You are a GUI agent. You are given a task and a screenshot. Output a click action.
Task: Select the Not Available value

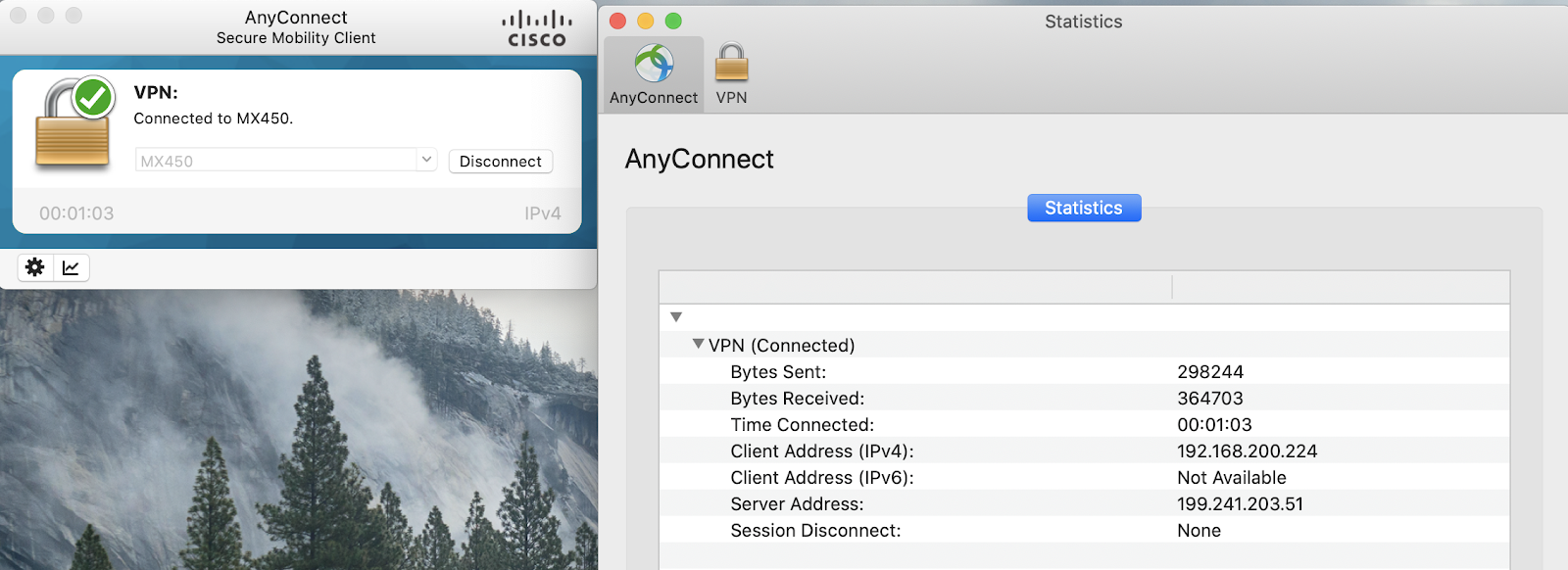pos(1232,478)
